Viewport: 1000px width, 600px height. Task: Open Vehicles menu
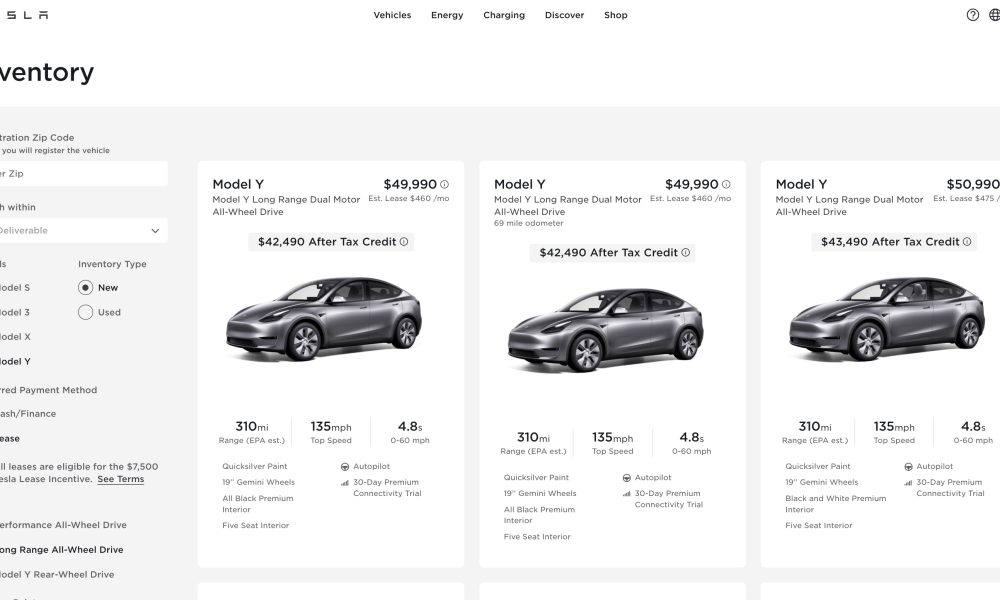pyautogui.click(x=392, y=15)
